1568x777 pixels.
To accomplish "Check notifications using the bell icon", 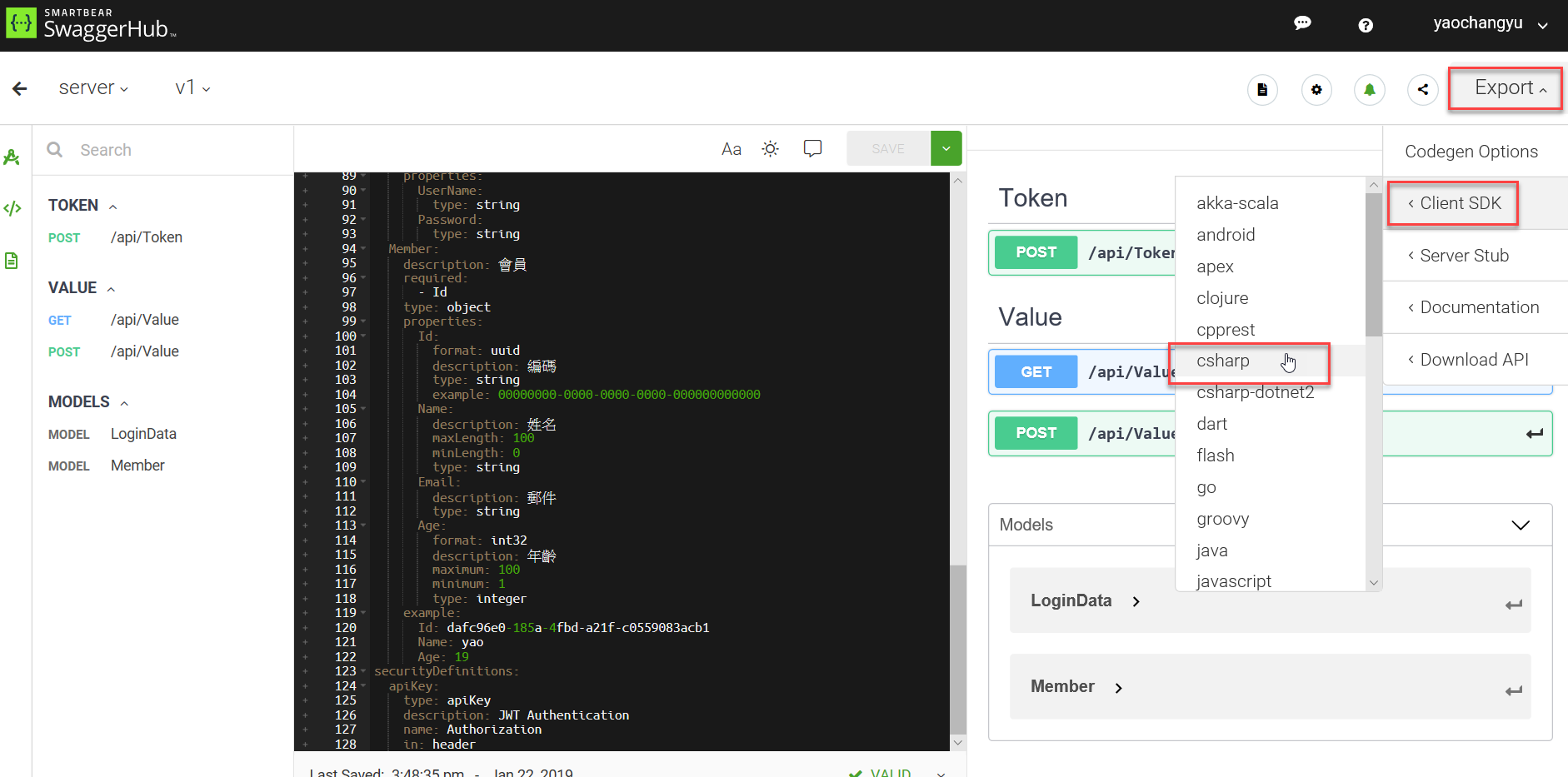I will [1369, 89].
